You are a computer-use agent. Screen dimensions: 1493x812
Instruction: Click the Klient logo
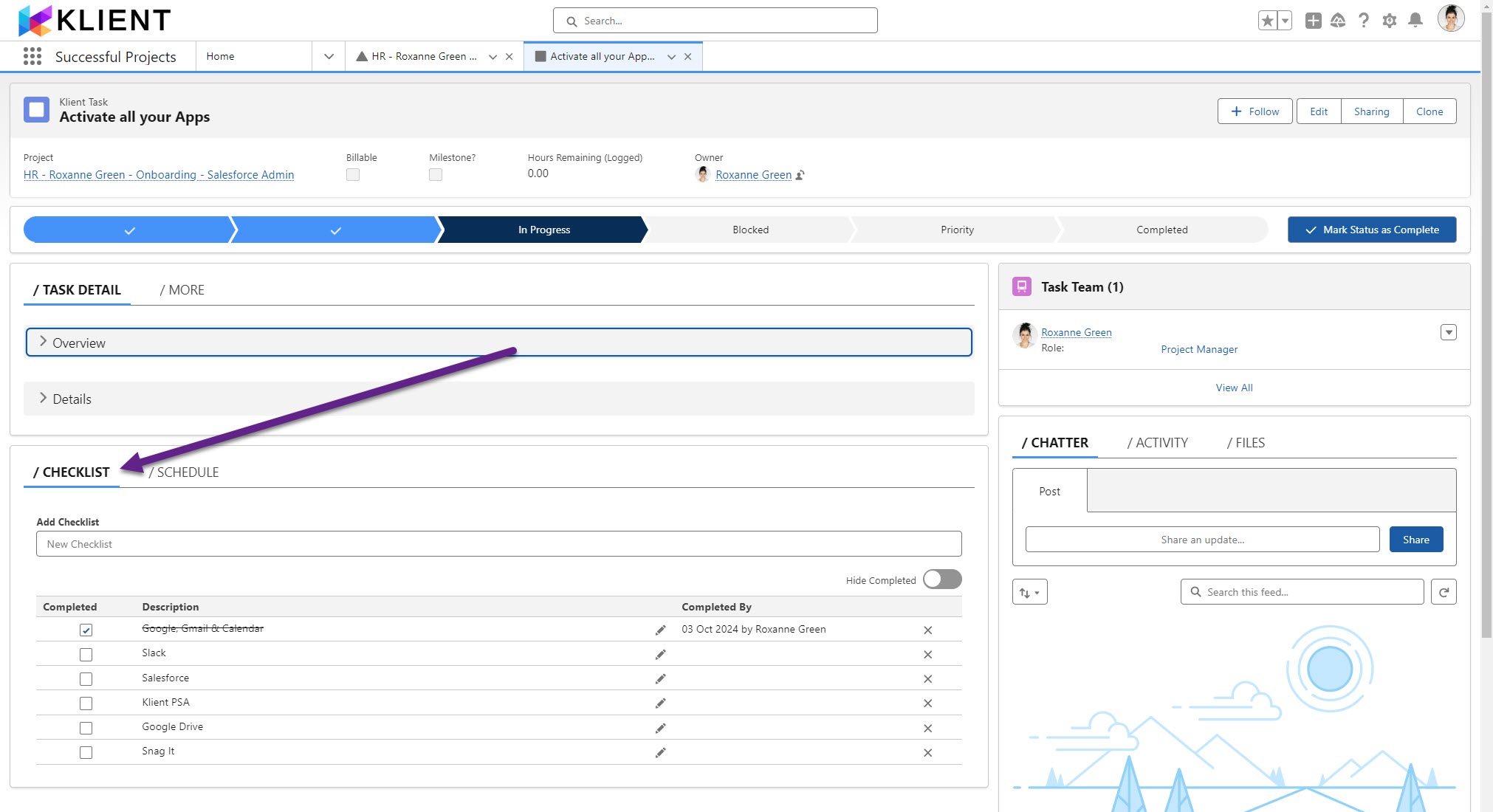point(95,21)
